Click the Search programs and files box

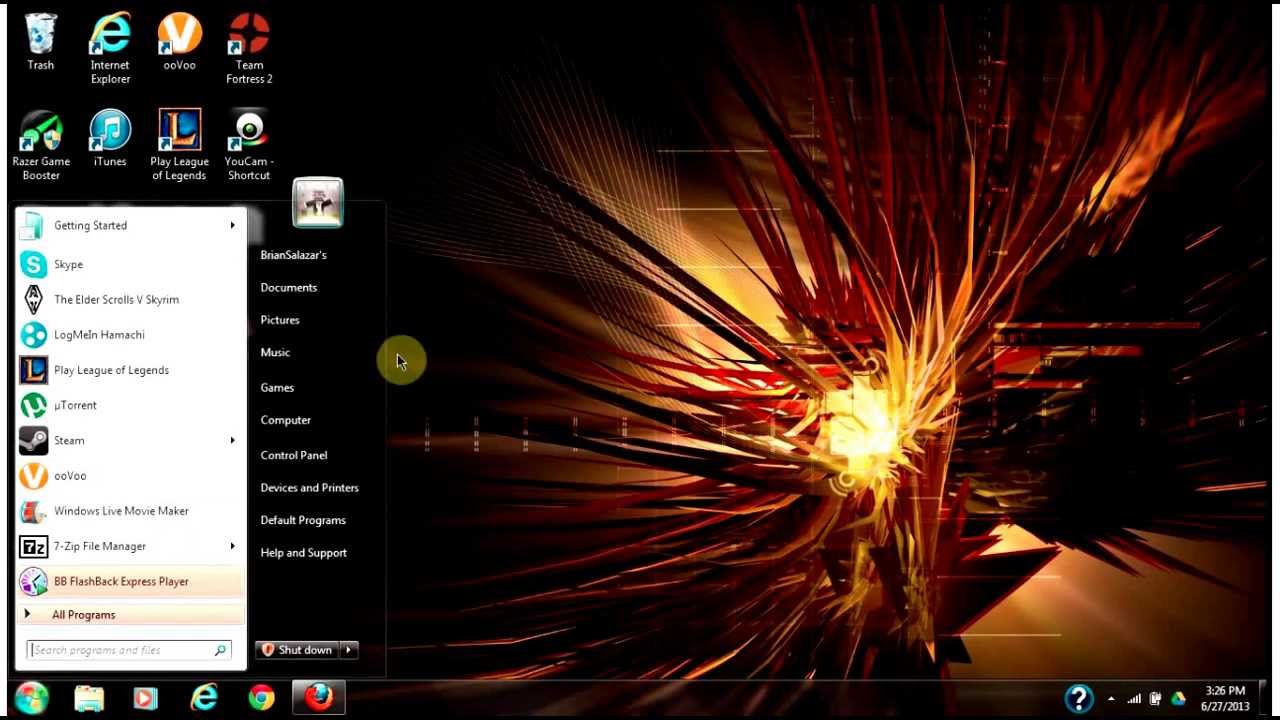coord(129,650)
